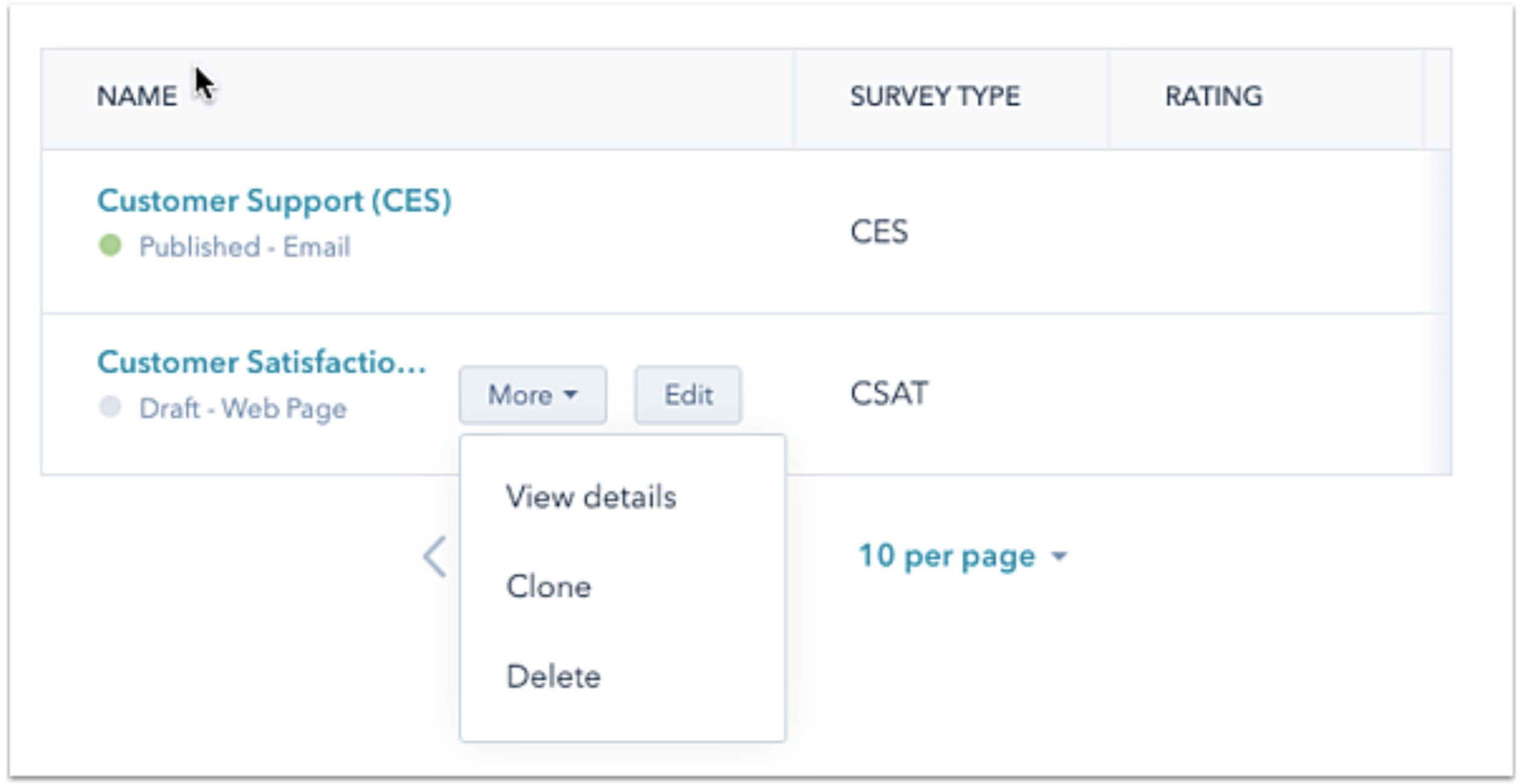
Task: Click the previous page chevron arrow
Action: [x=435, y=557]
